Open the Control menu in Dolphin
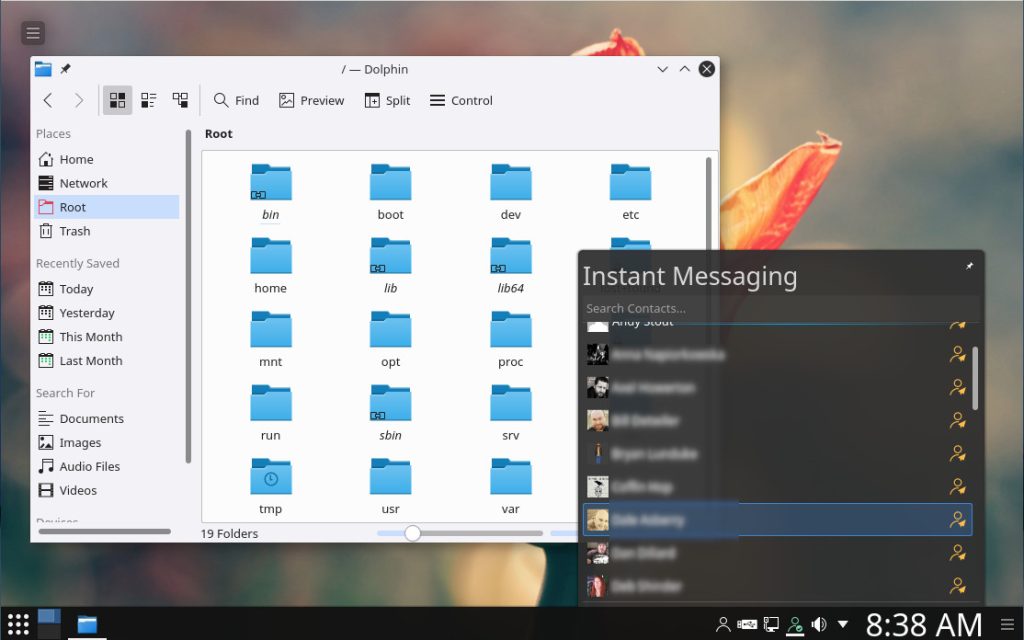Screen dimensions: 1024x640 point(461,100)
